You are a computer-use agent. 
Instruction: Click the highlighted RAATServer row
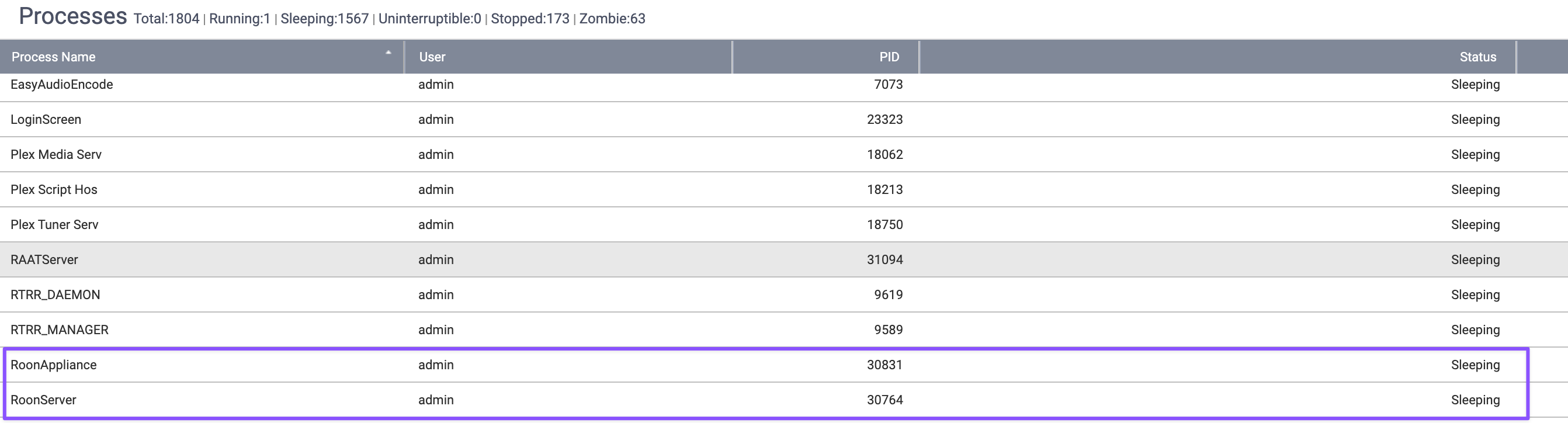(x=784, y=260)
